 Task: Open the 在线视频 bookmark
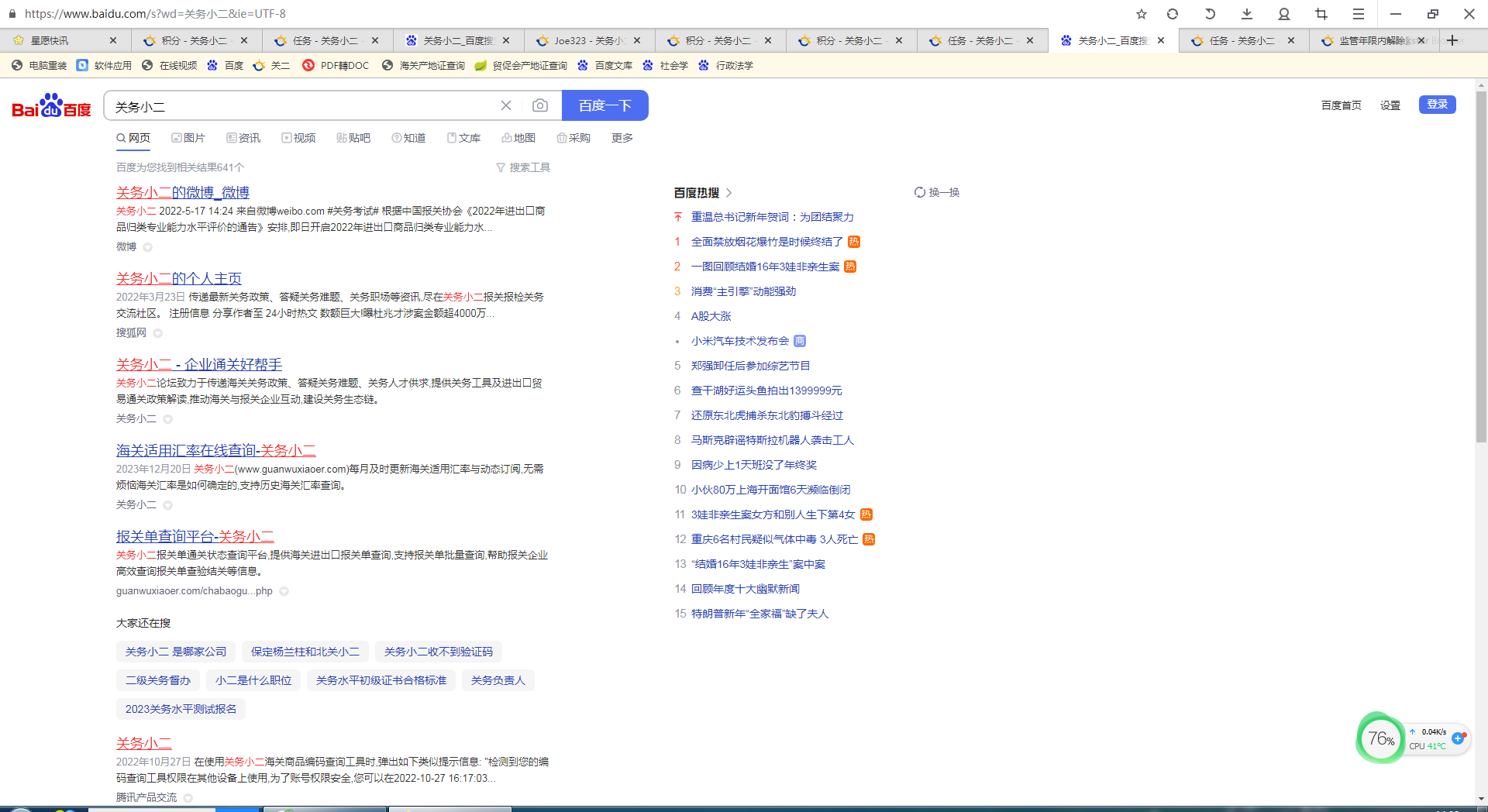[170, 66]
